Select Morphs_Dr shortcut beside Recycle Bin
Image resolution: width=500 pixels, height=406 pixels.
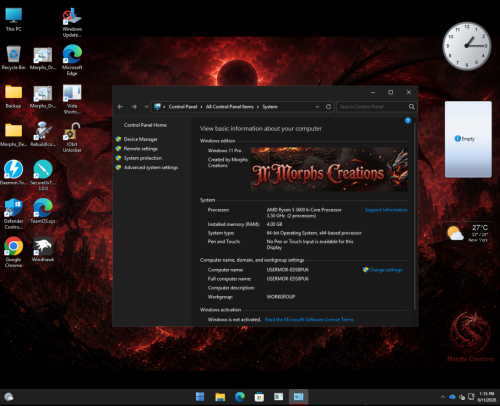[x=43, y=58]
